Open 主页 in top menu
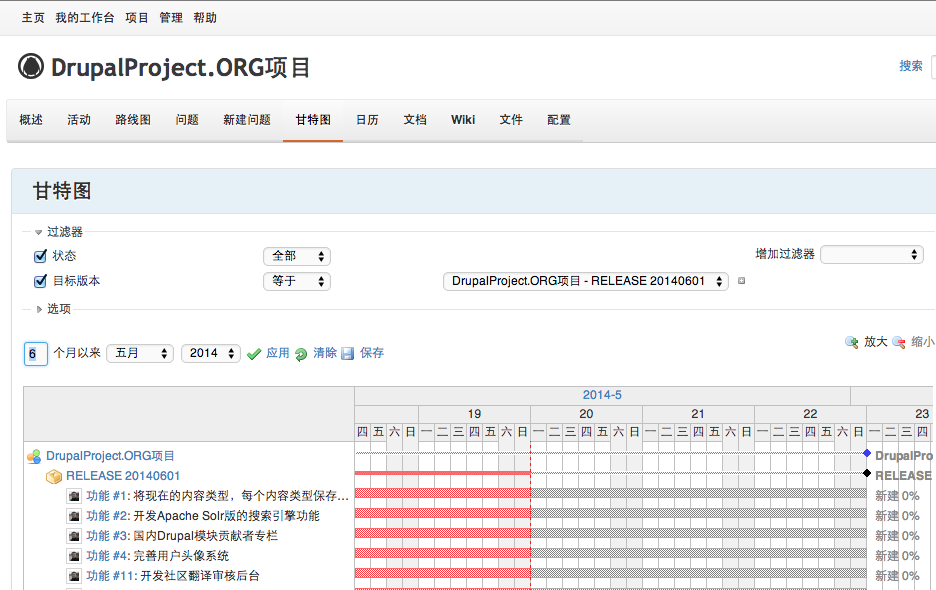Image resolution: width=936 pixels, height=590 pixels. pos(33,18)
